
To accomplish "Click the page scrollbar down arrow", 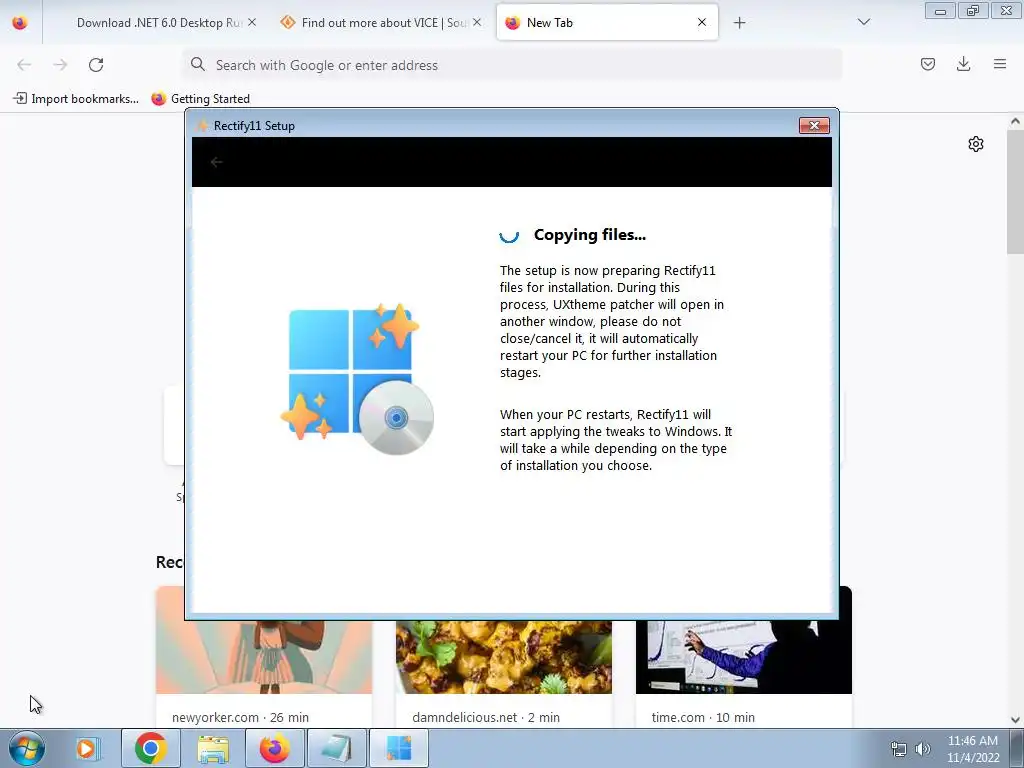I will [1015, 720].
